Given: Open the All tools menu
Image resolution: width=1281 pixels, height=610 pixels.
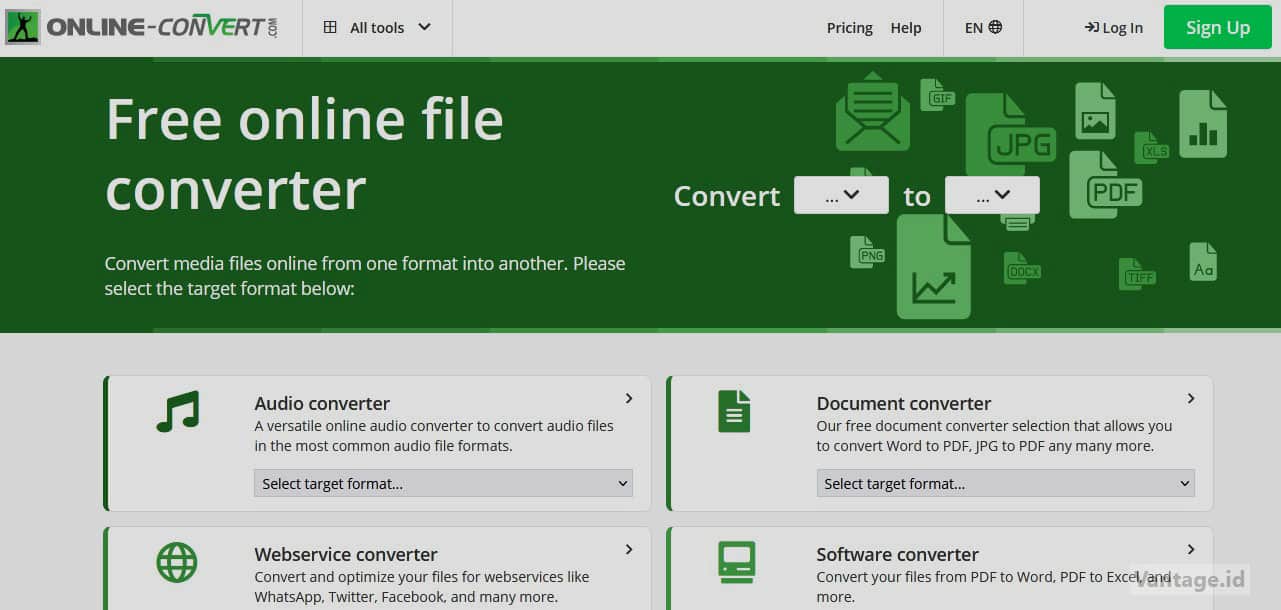Looking at the screenshot, I should pos(376,27).
